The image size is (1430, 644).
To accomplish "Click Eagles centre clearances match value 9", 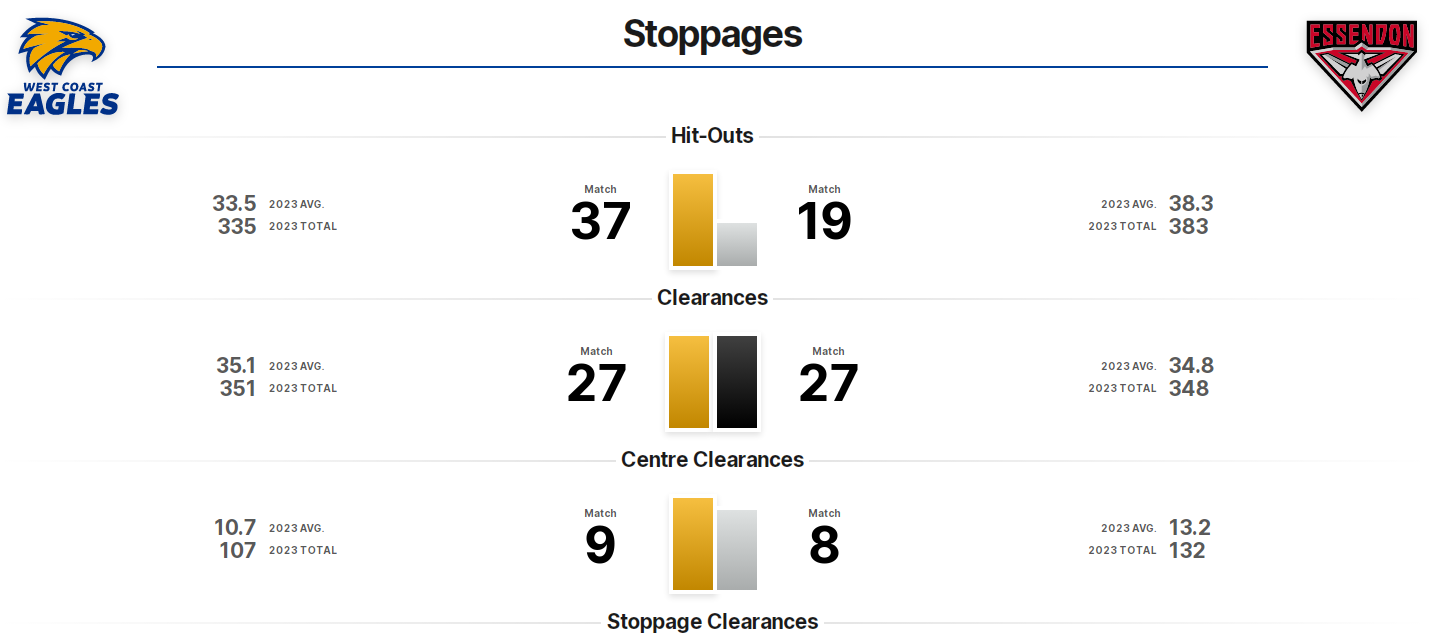I will click(600, 546).
